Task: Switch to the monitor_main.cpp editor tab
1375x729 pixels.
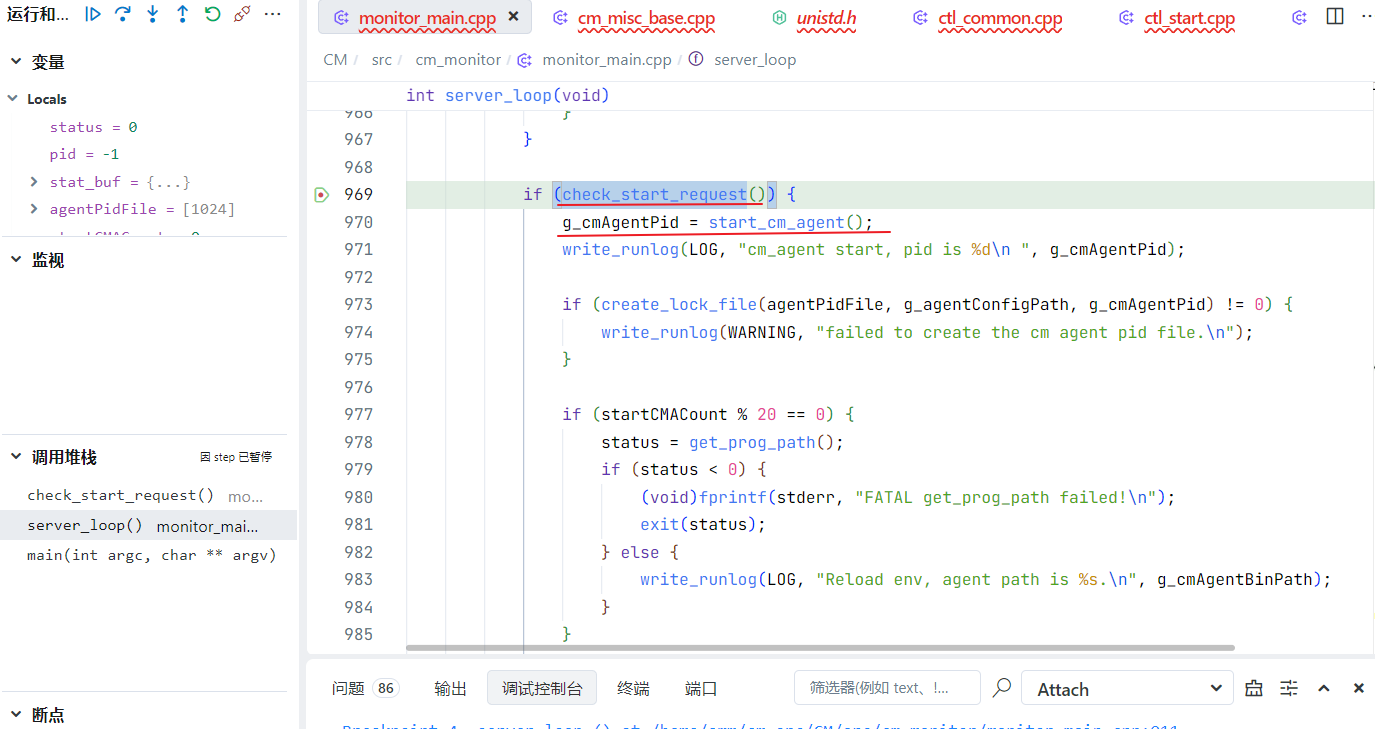Action: (x=427, y=18)
